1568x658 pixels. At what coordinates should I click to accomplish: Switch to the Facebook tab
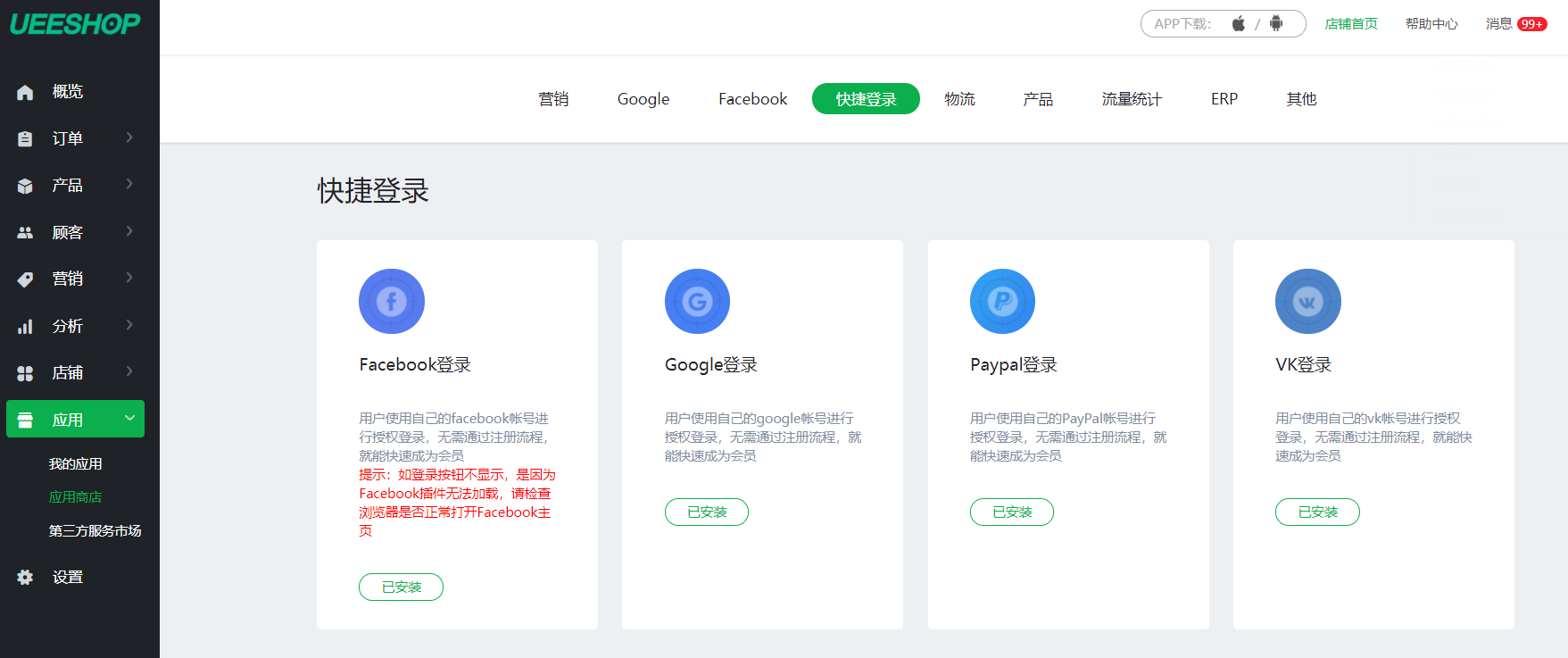(753, 99)
